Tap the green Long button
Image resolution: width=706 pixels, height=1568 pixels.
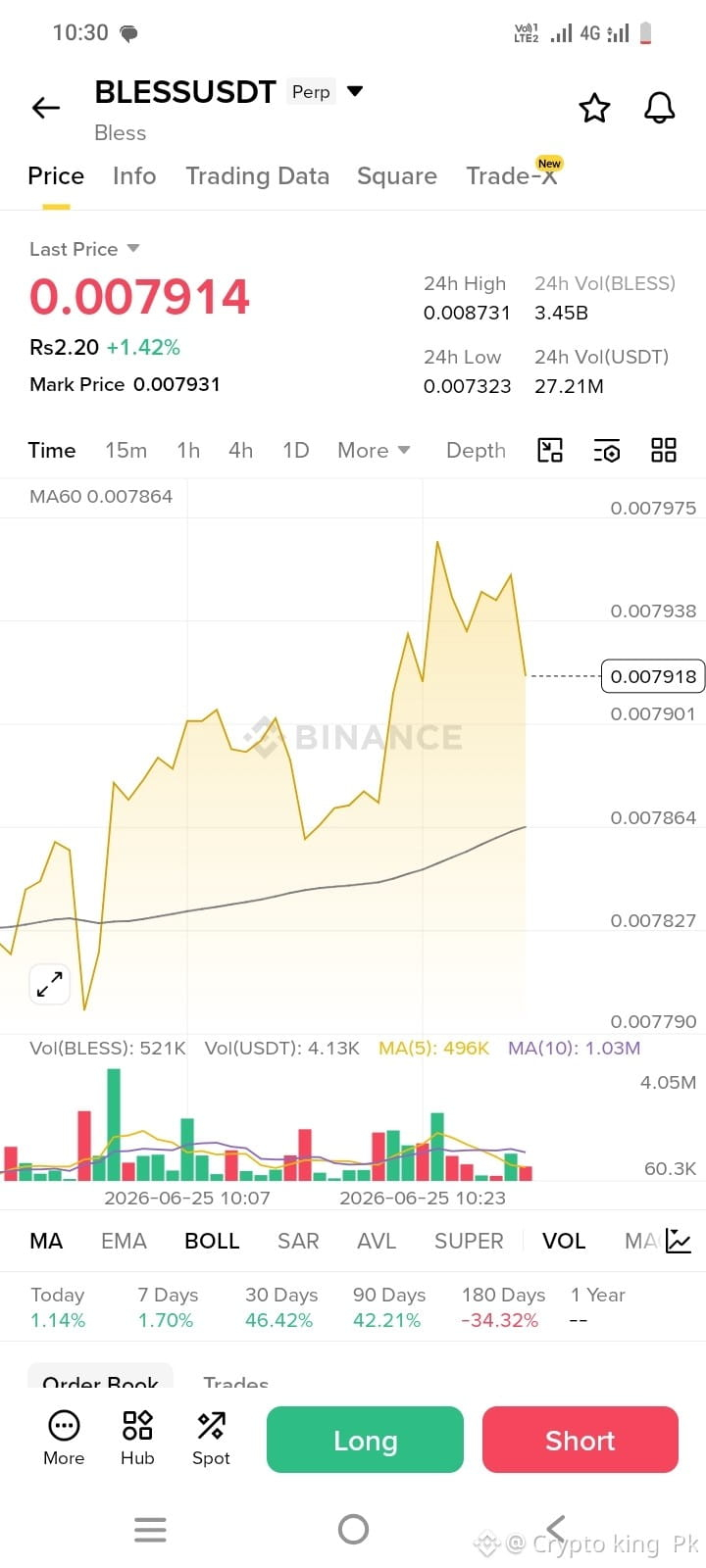tap(365, 1440)
